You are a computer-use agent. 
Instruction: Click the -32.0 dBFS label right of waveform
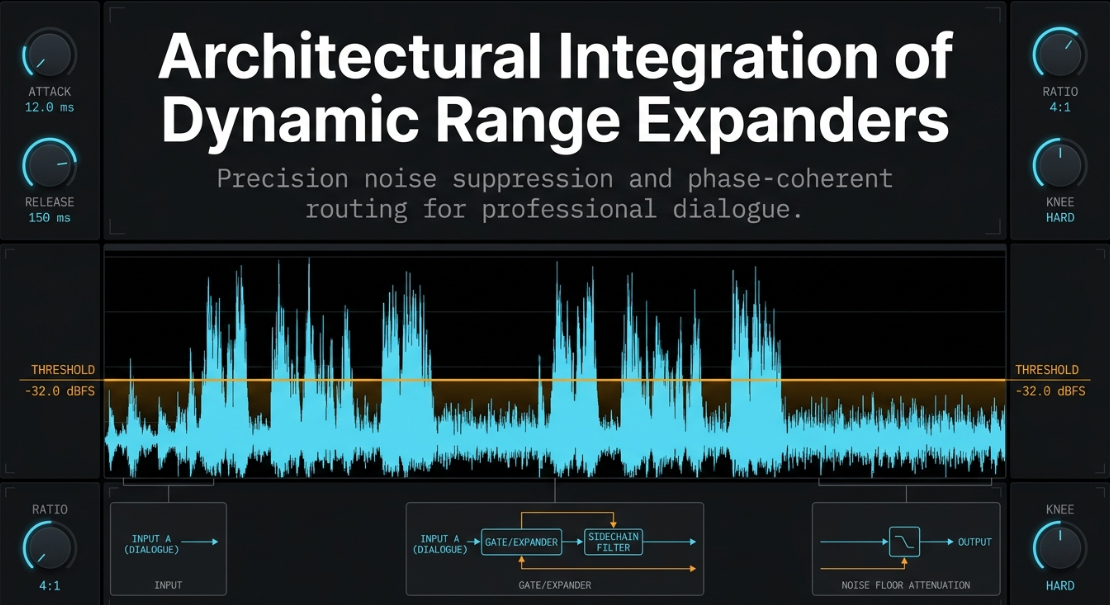coord(1050,391)
